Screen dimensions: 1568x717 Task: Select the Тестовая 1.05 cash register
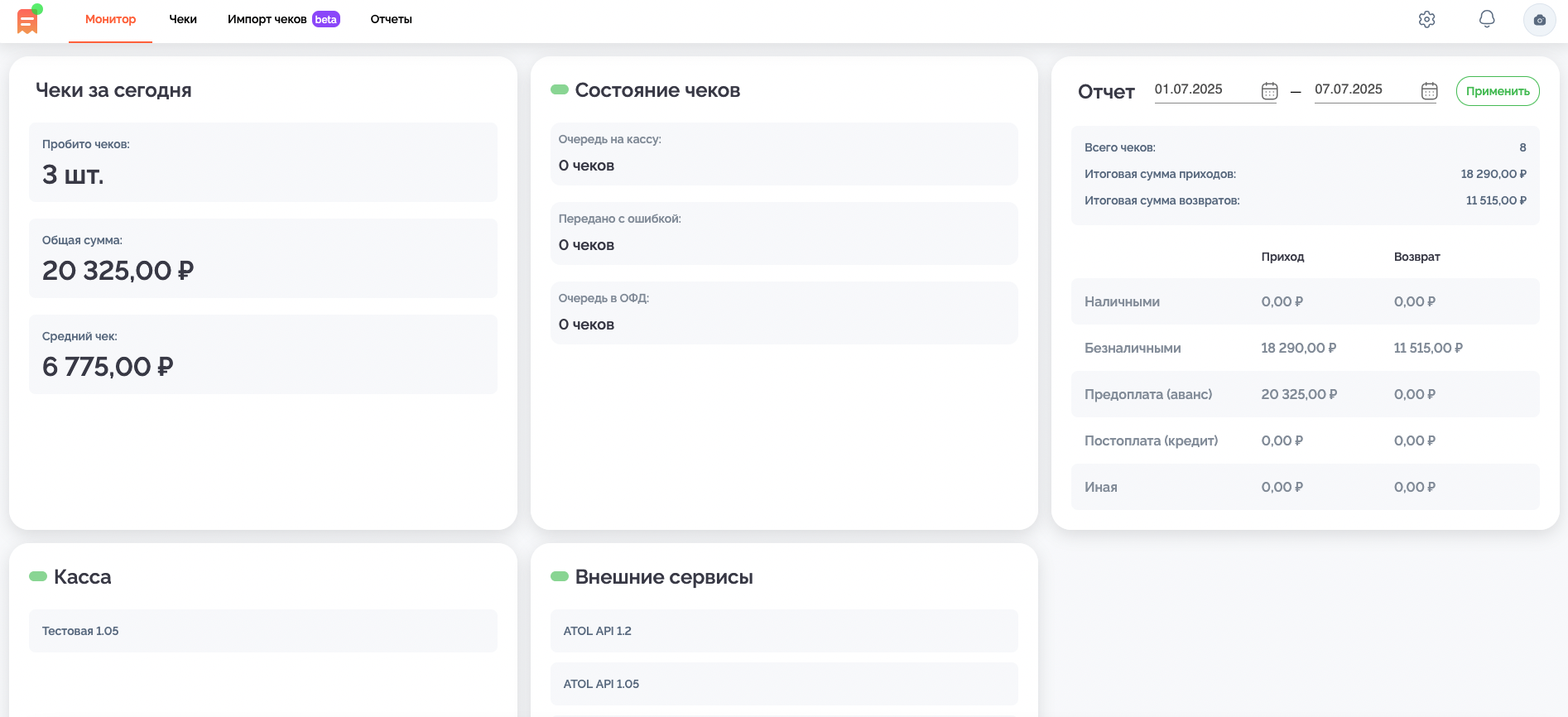click(x=263, y=631)
